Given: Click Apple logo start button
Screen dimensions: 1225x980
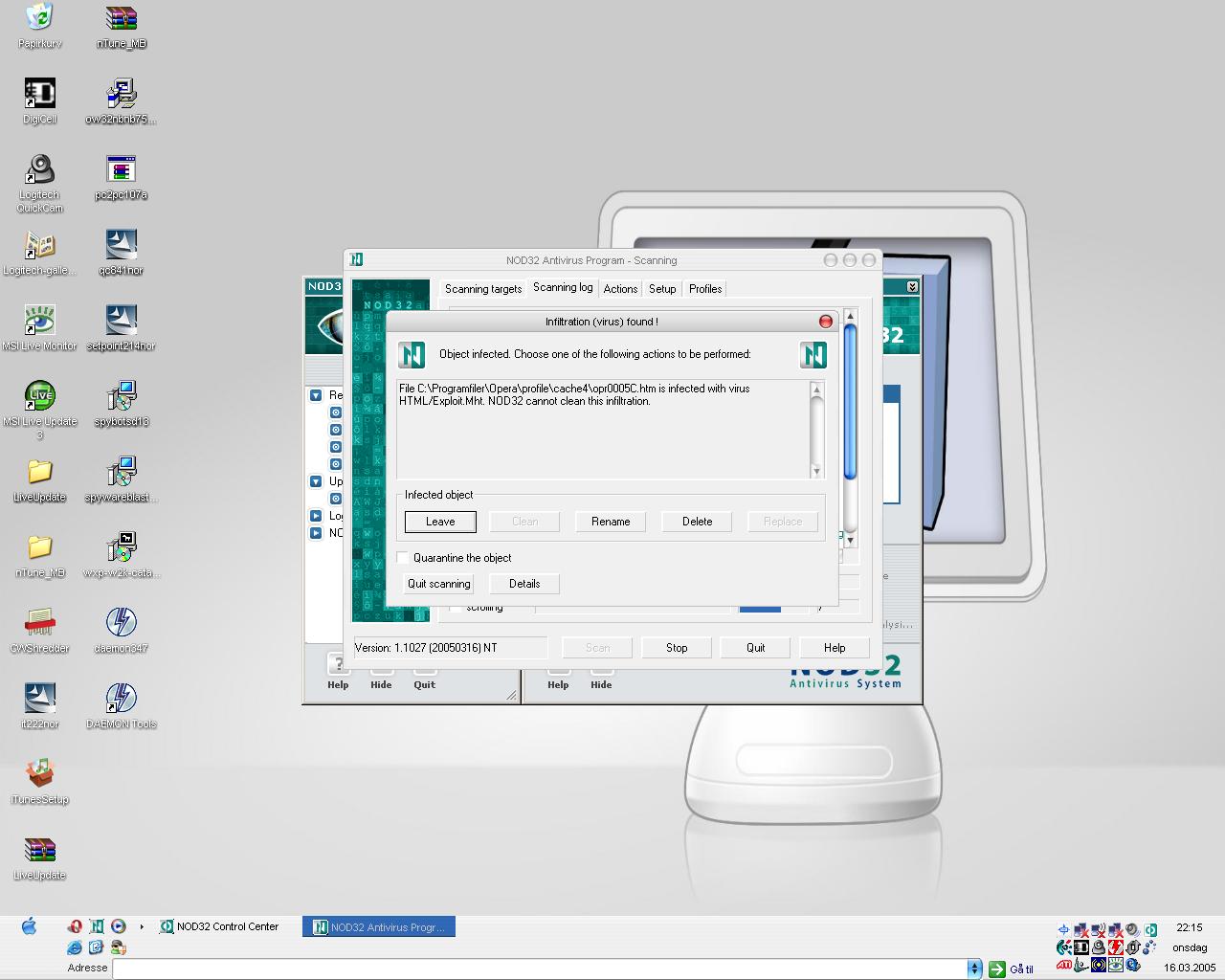Looking at the screenshot, I should [x=29, y=926].
